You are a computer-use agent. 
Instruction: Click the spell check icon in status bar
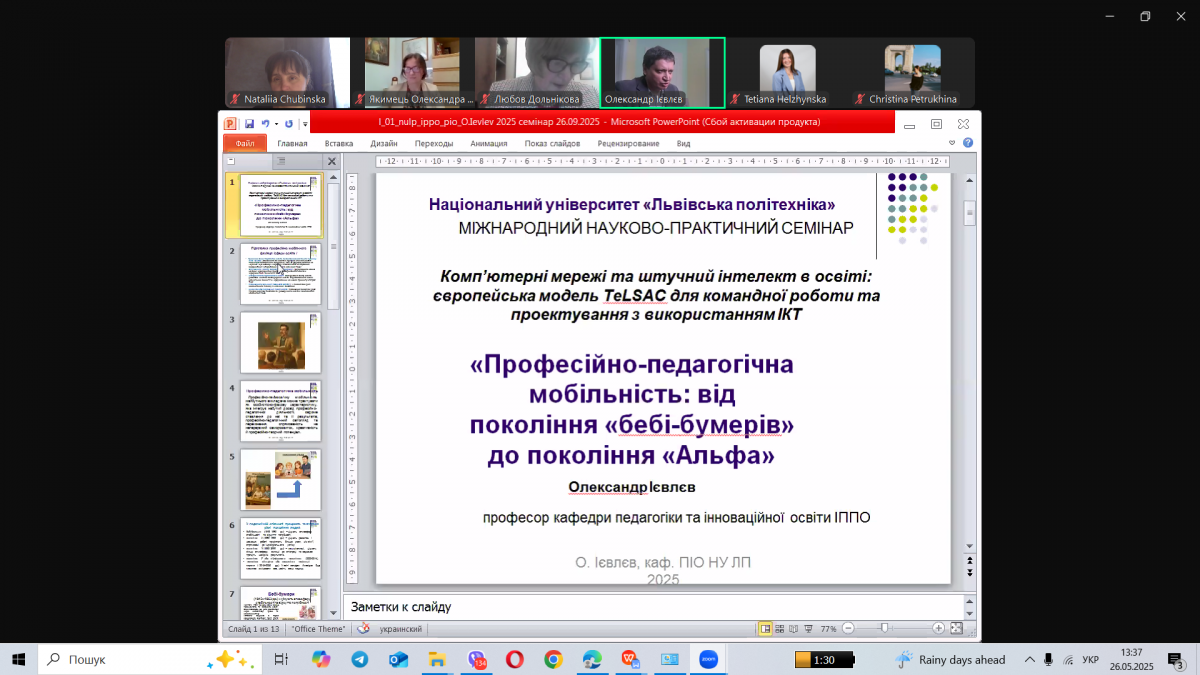(x=362, y=629)
